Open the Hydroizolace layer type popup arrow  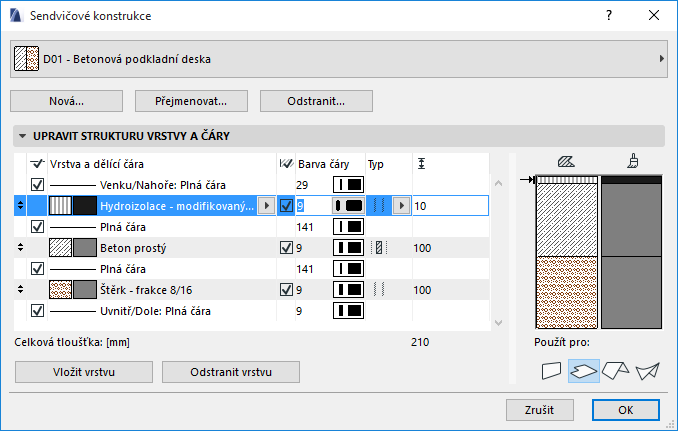pyautogui.click(x=402, y=206)
